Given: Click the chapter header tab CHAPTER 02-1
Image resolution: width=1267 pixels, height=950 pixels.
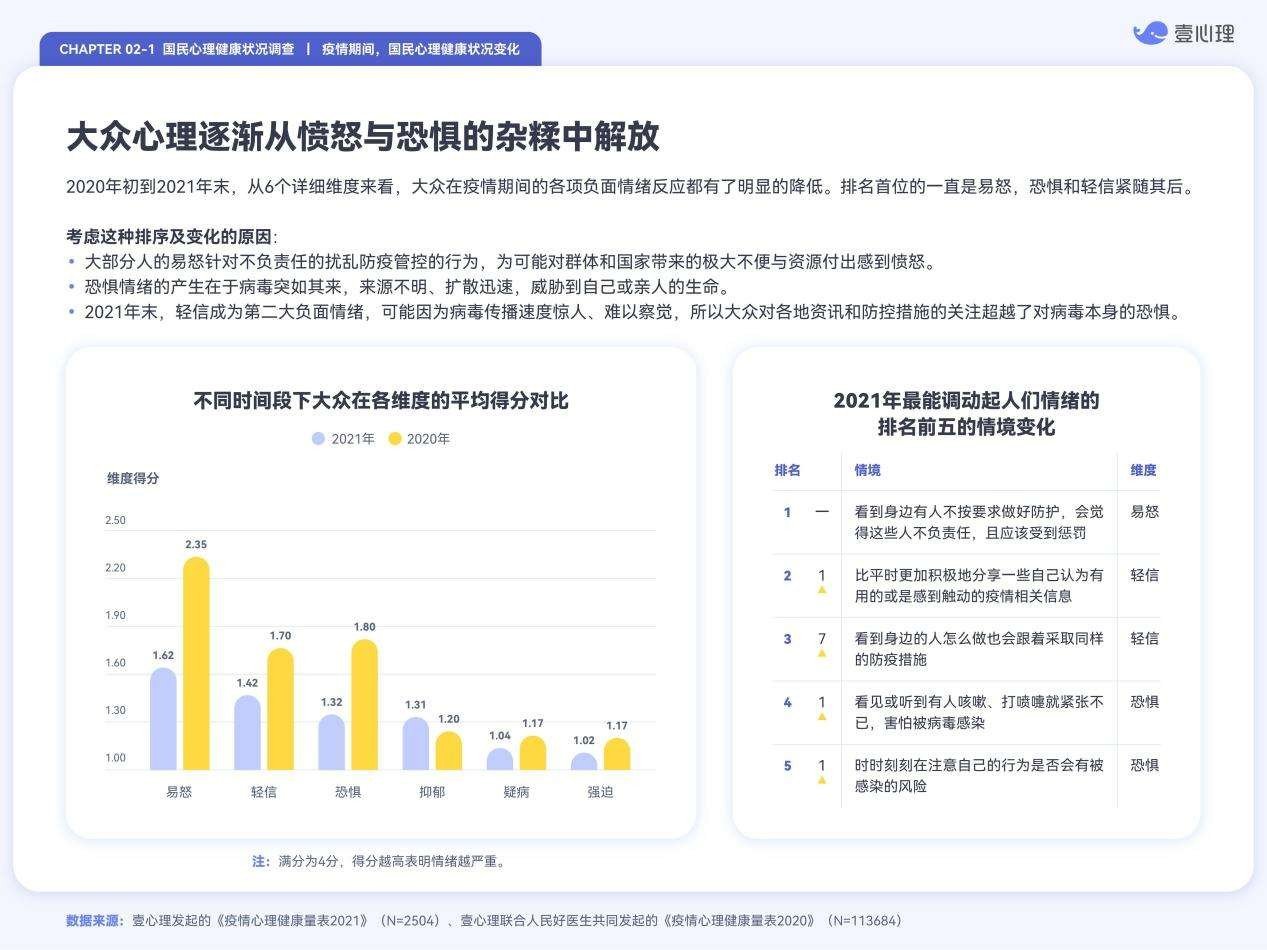Looking at the screenshot, I should pyautogui.click(x=290, y=49).
